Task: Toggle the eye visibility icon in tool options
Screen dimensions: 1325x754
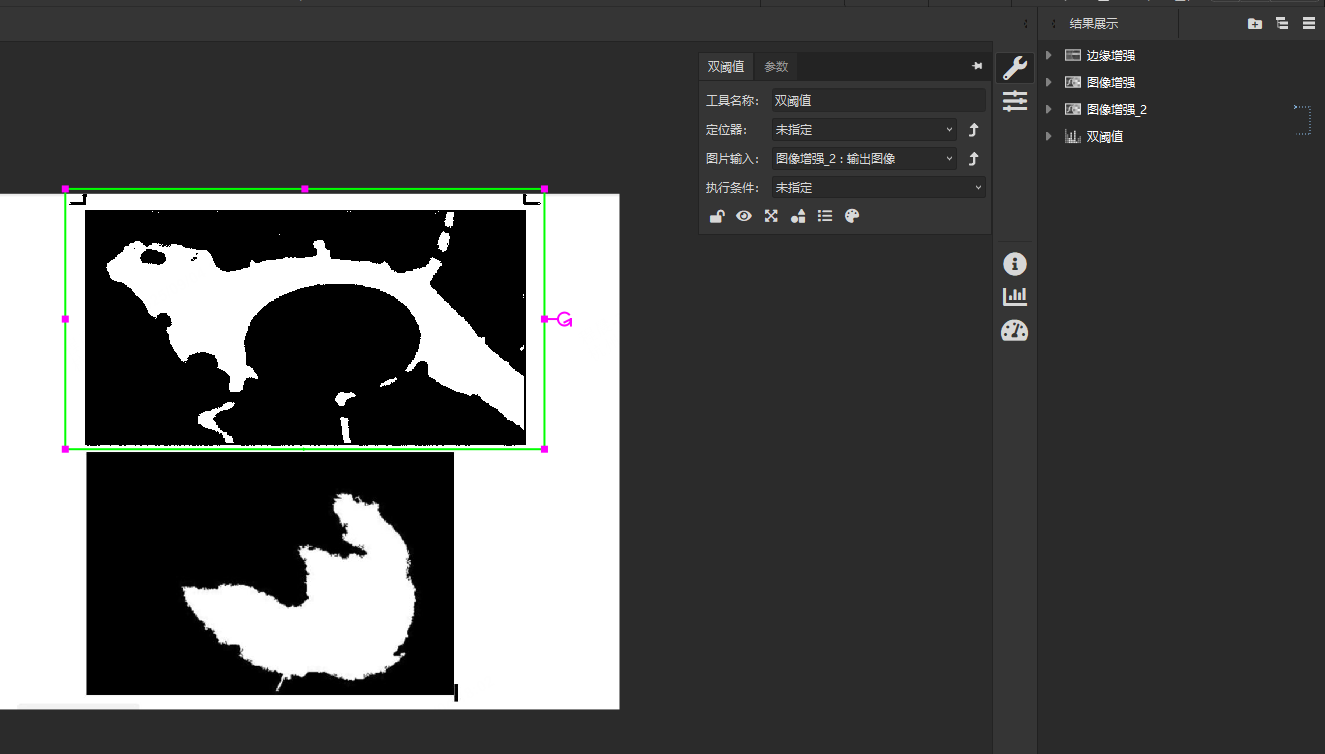Action: pos(743,215)
